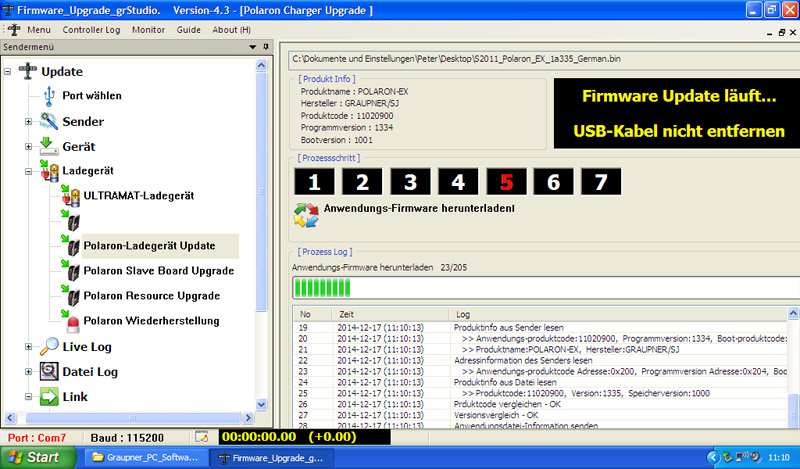Click the ULTRAMAT-Ladegerät charger icon
Image resolution: width=800 pixels, height=469 pixels.
point(70,195)
